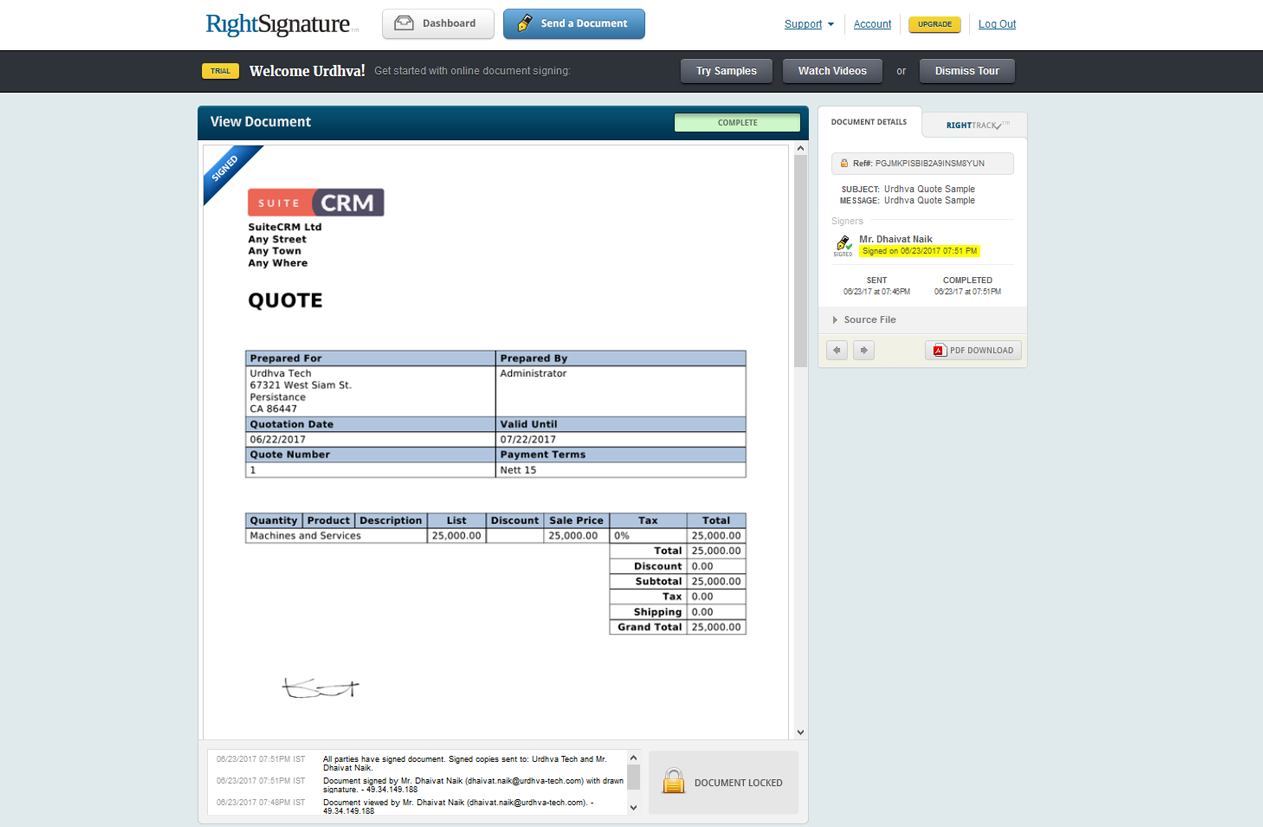The width and height of the screenshot is (1263, 827).
Task: Click Payment Terms value Nett 15
Action: point(518,470)
